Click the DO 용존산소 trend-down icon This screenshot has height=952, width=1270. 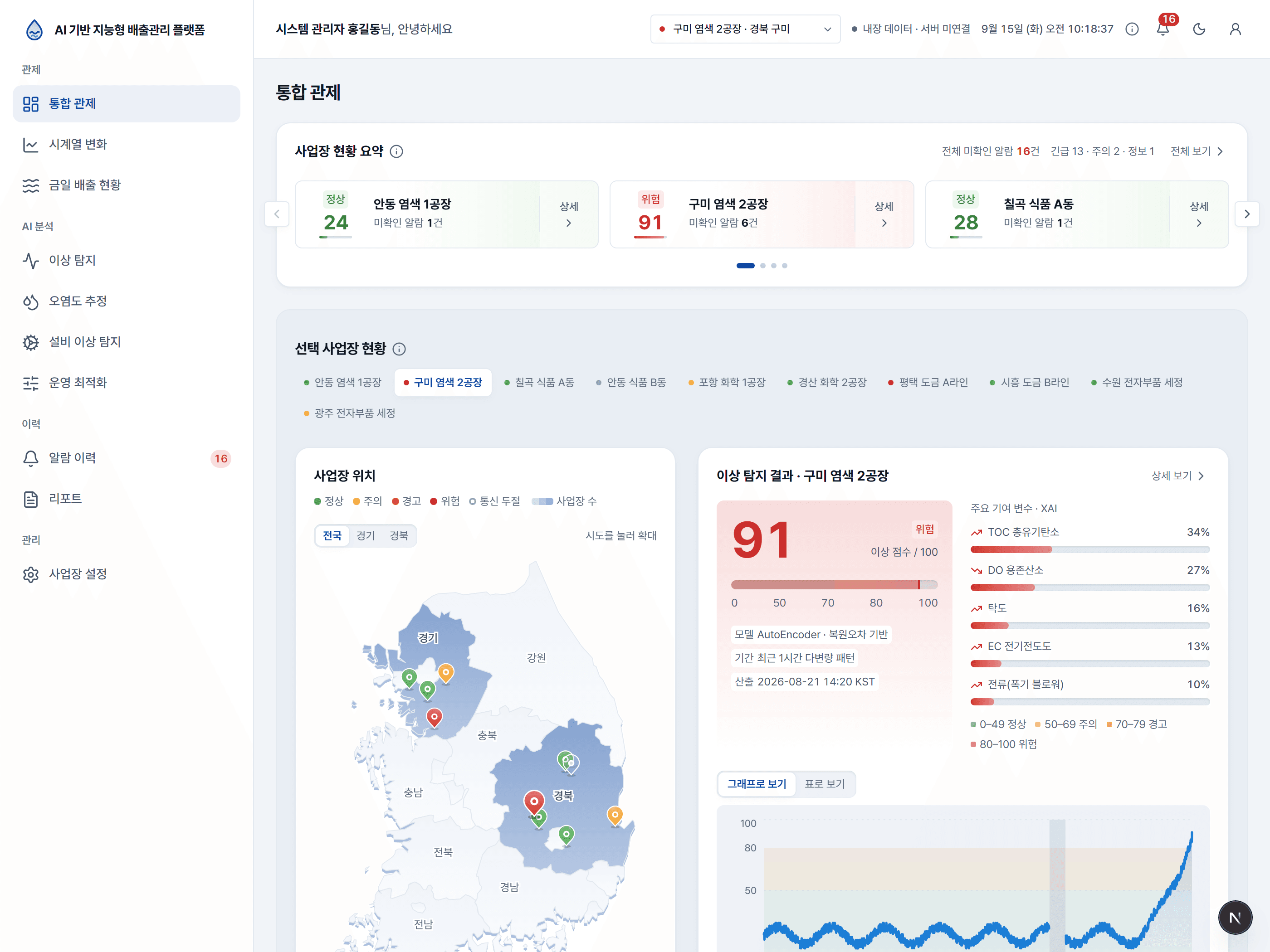pos(976,570)
